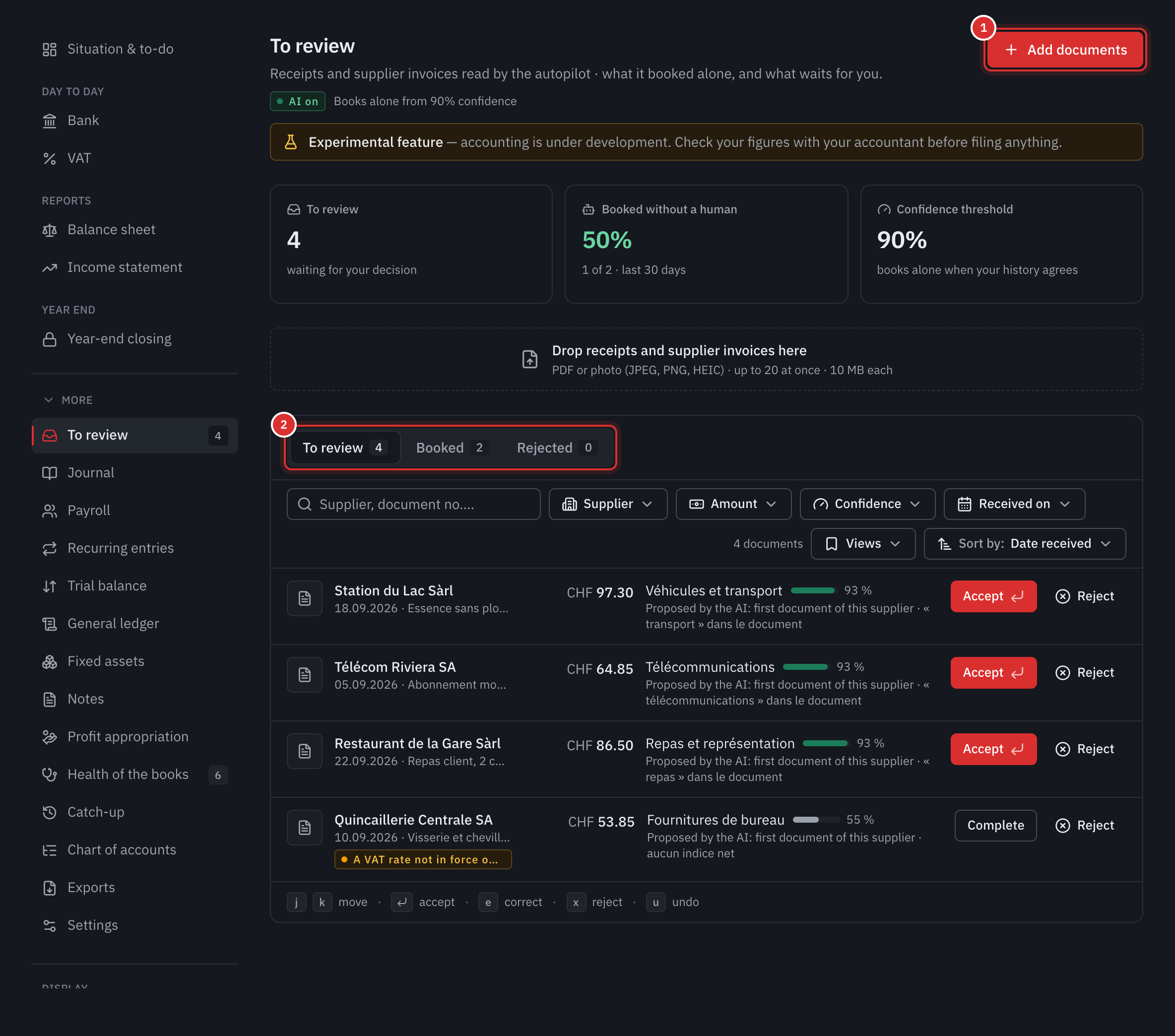1175x1036 pixels.
Task: Open Recurring entries loop icon
Action: pyautogui.click(x=50, y=548)
